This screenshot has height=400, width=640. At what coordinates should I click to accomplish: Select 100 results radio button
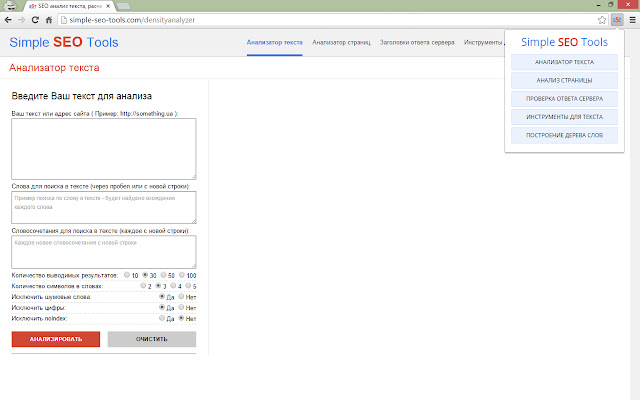coord(182,275)
